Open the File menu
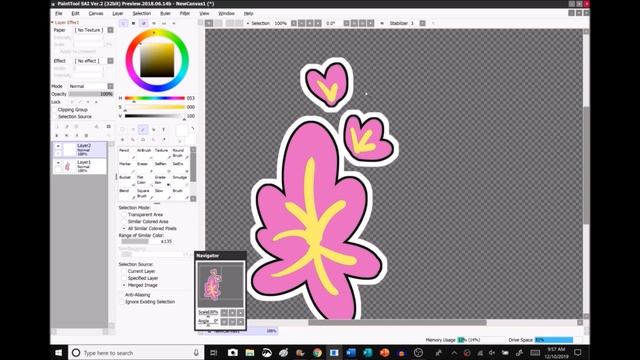Image resolution: width=640 pixels, height=360 pixels. coord(59,13)
